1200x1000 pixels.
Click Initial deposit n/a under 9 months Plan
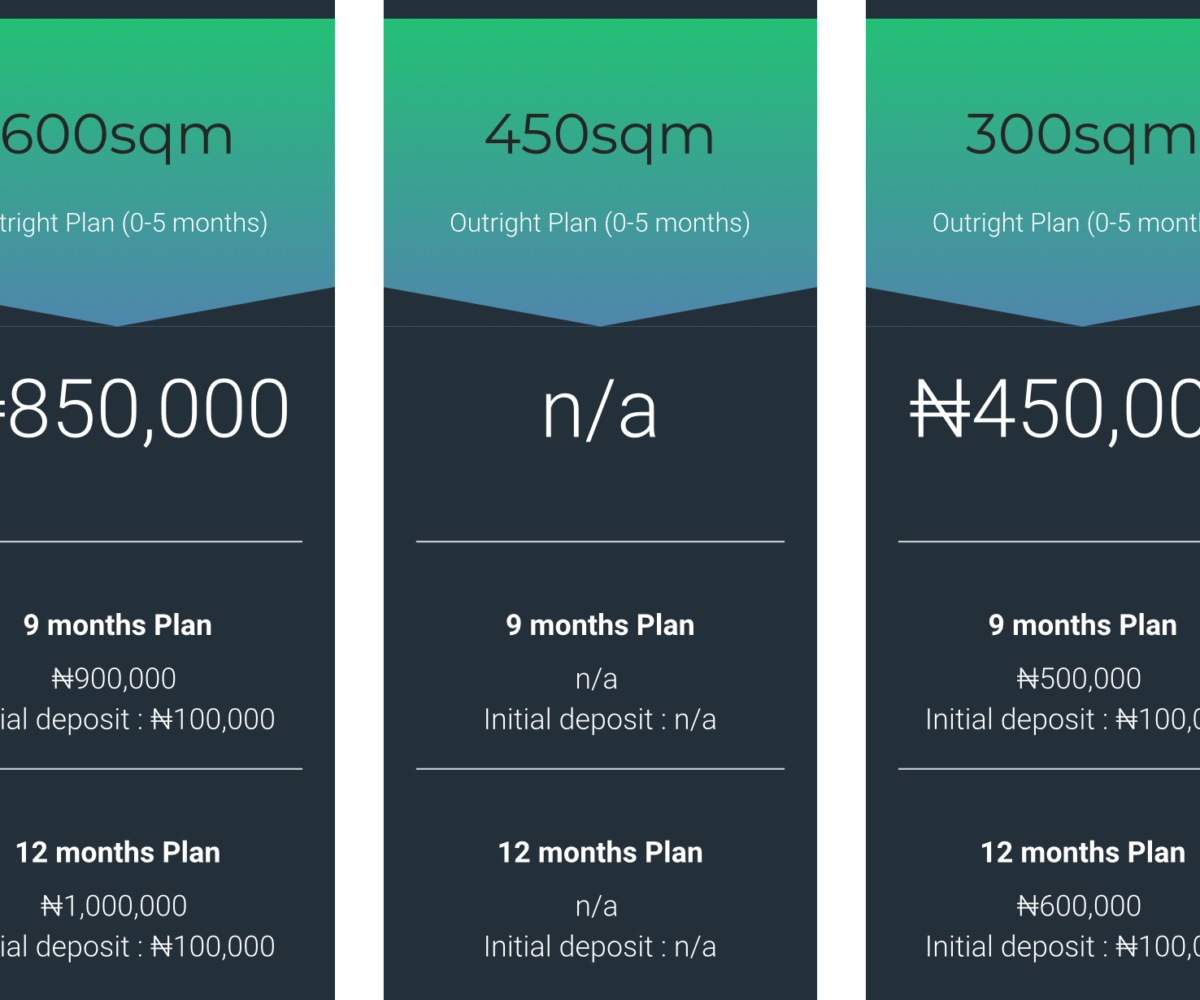(600, 719)
